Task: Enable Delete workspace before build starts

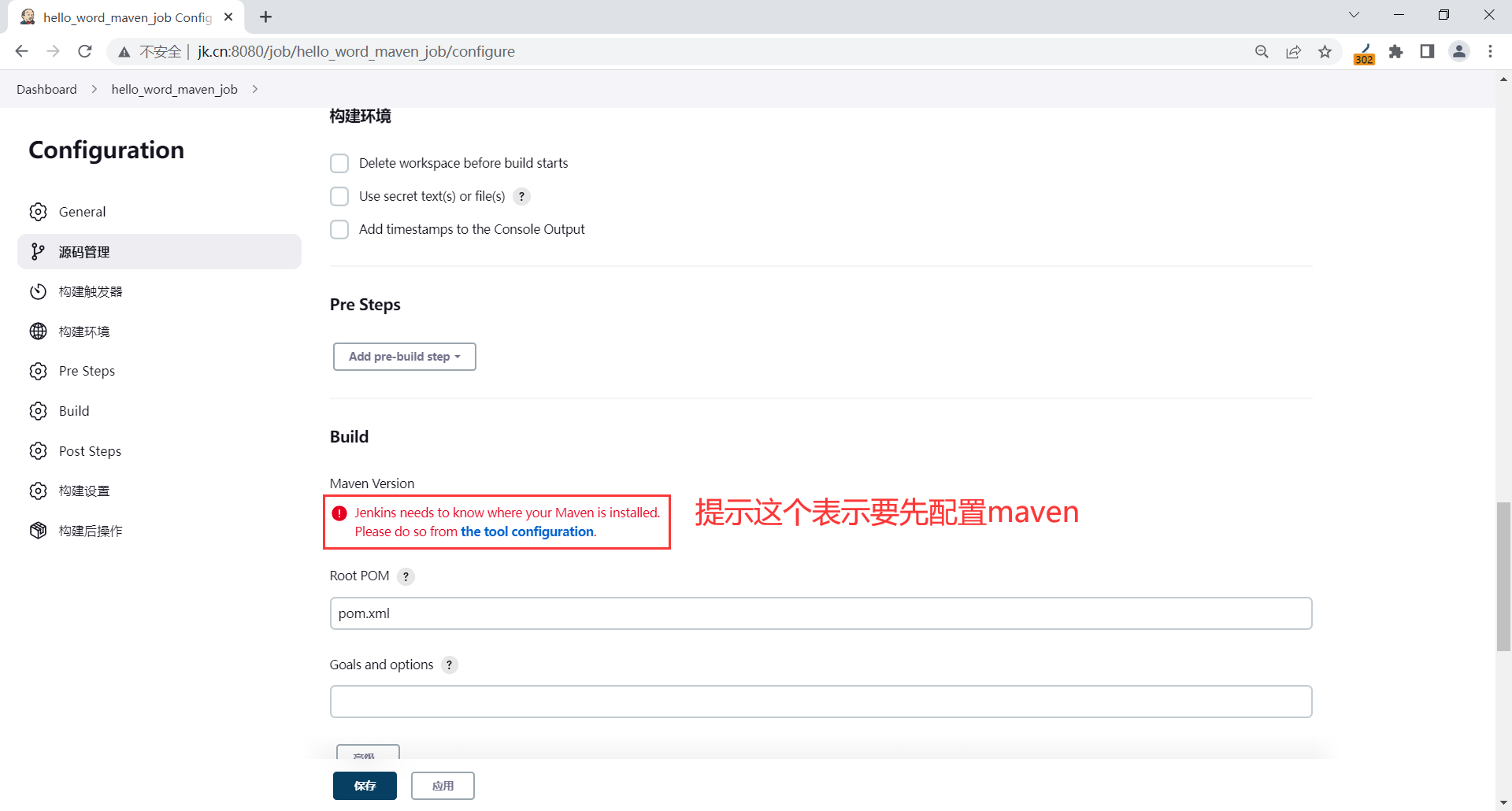Action: 339,163
